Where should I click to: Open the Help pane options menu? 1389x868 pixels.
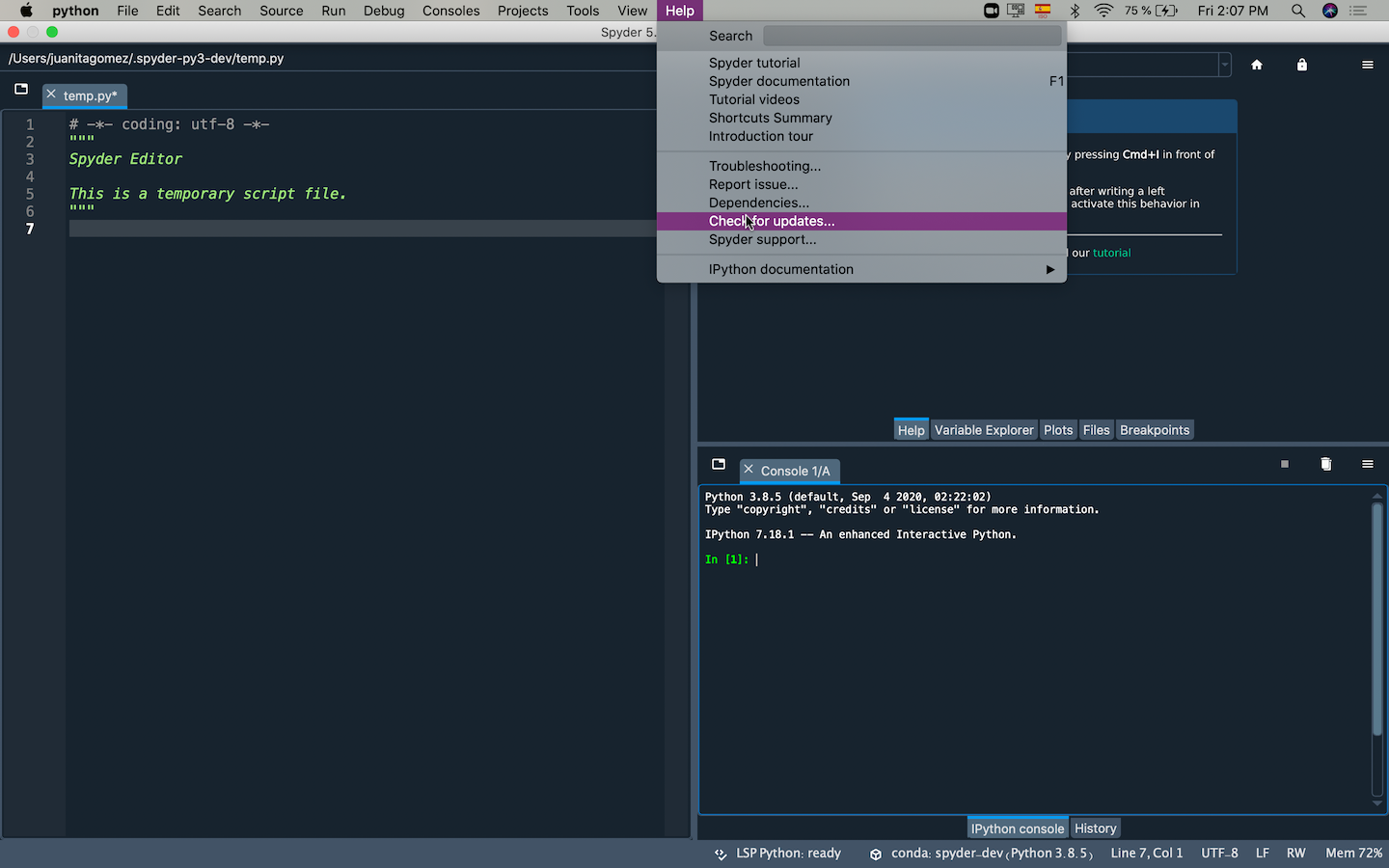(x=1367, y=65)
